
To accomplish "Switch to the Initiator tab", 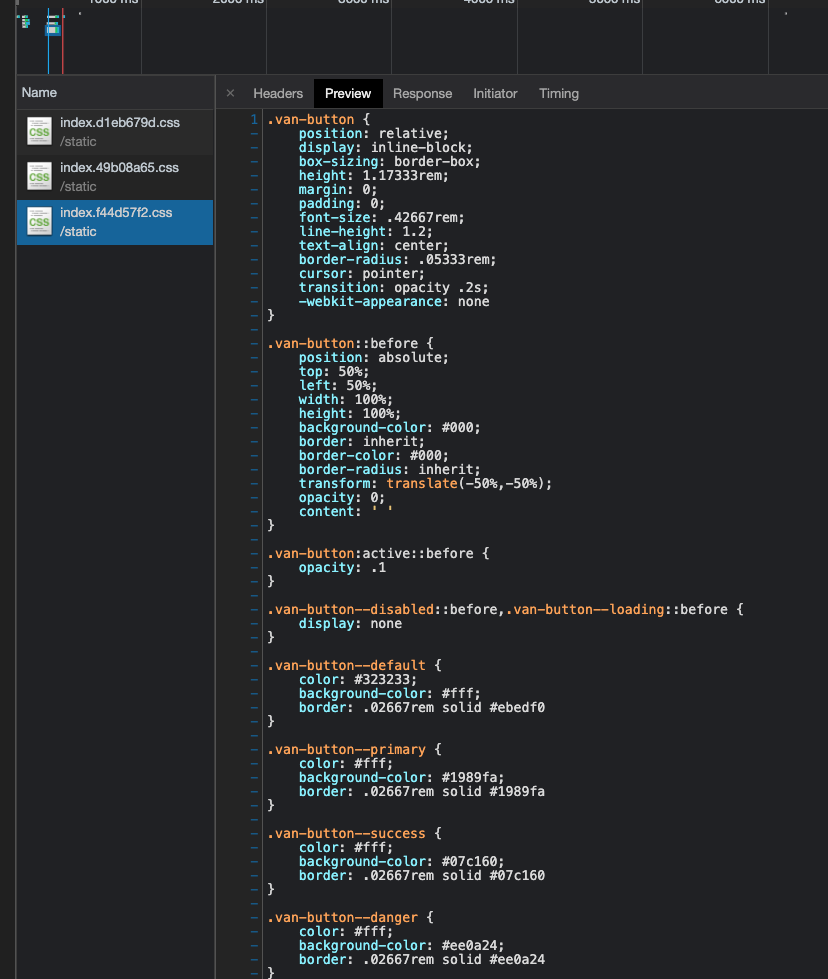I will 495,93.
